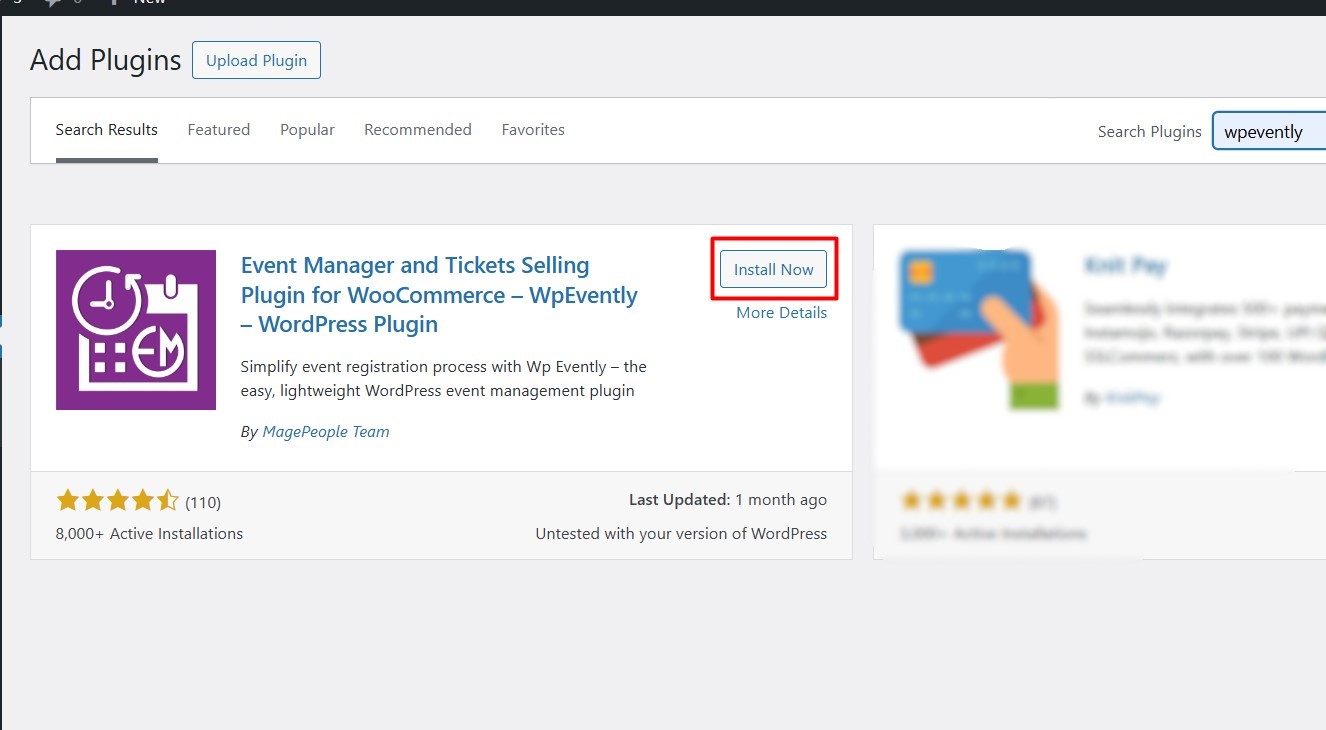Click the Simplify event registration description text
The image size is (1326, 730).
pyautogui.click(x=444, y=378)
